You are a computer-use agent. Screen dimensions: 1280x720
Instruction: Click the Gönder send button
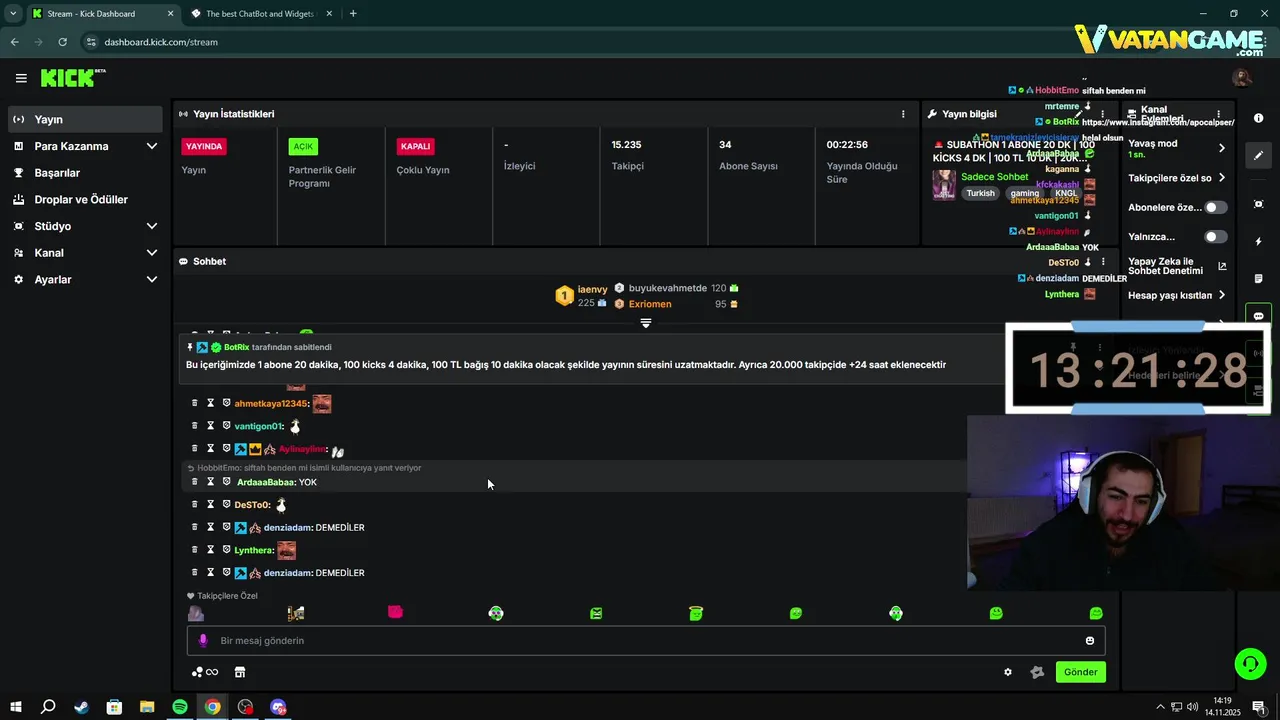(x=1080, y=672)
